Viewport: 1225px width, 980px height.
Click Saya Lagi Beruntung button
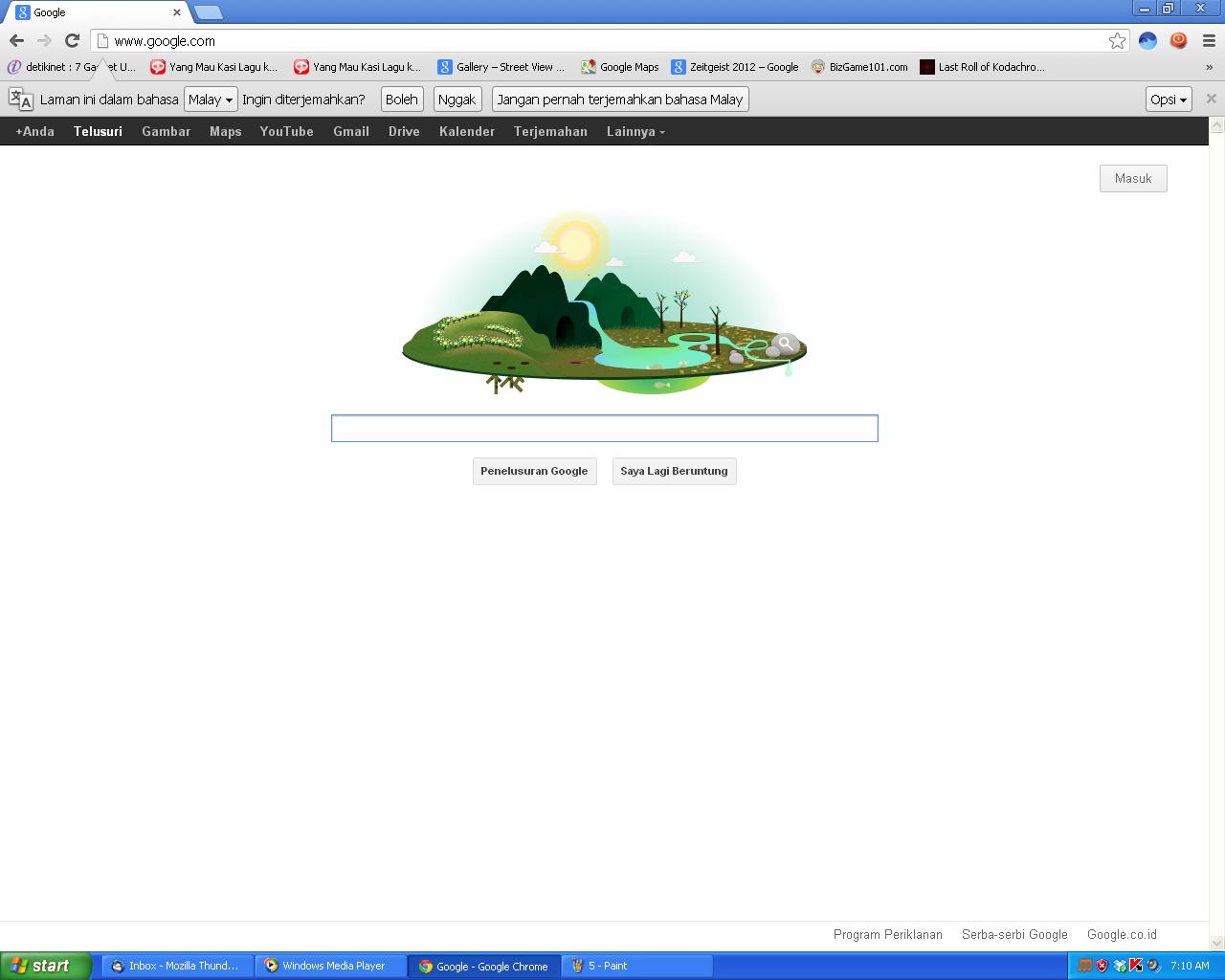point(674,471)
